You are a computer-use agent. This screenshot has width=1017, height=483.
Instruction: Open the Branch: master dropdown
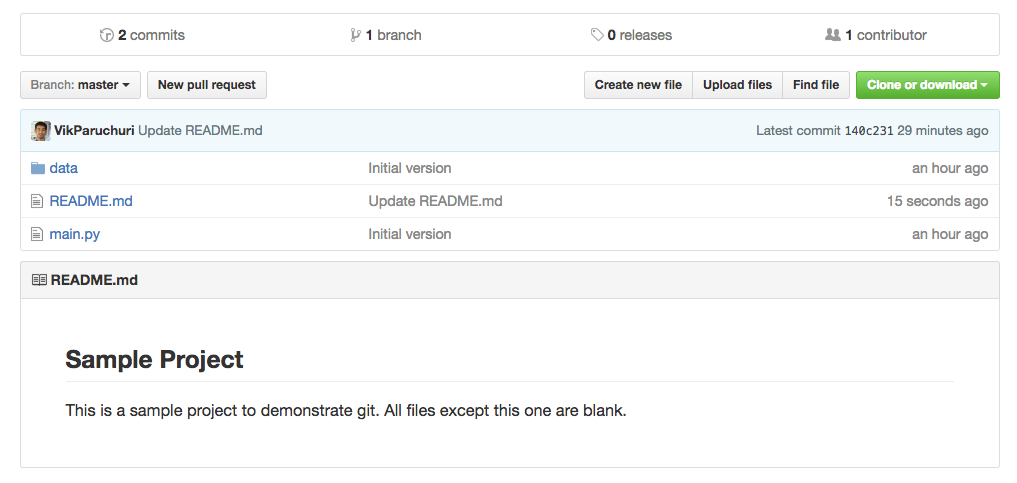[80, 85]
